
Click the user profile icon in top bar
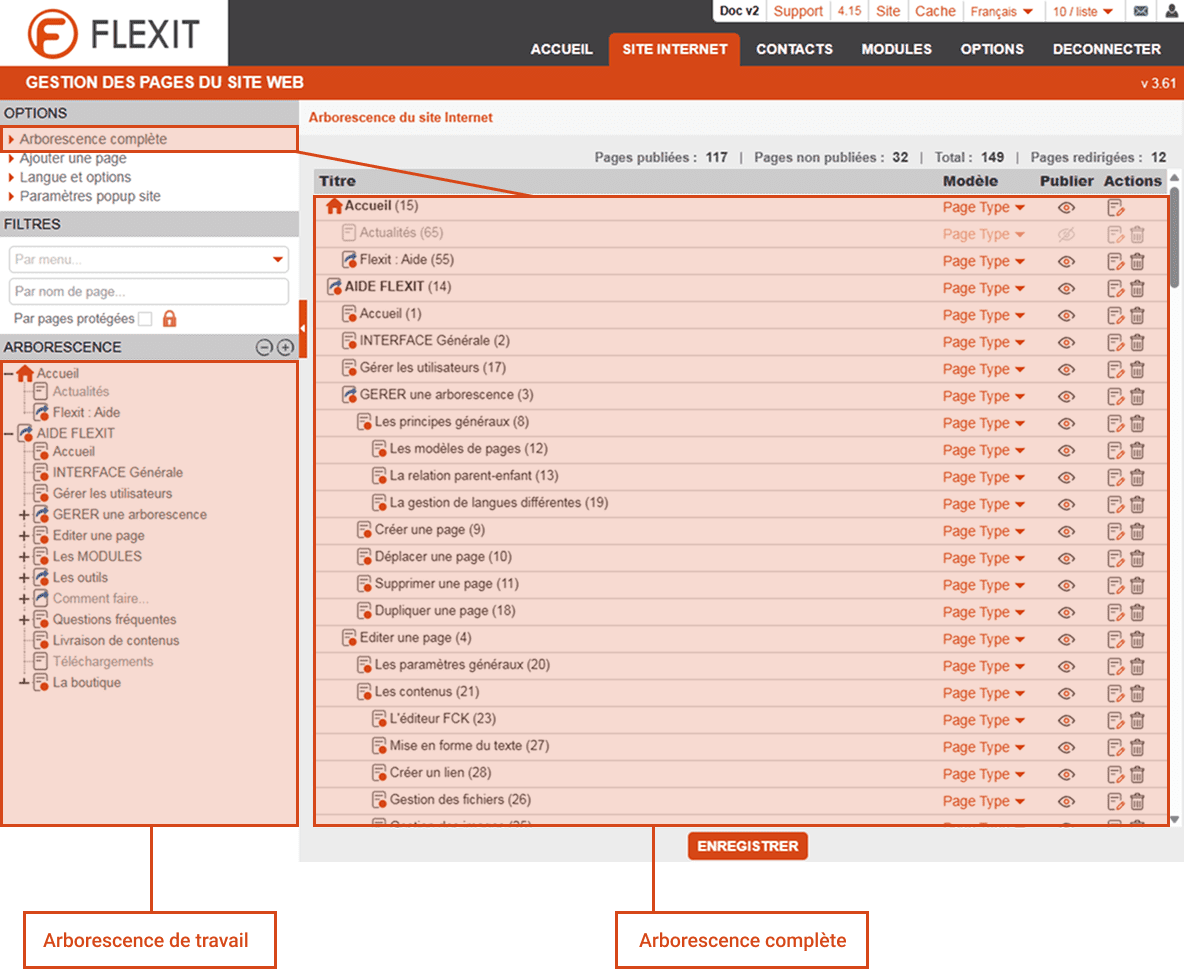[1171, 12]
